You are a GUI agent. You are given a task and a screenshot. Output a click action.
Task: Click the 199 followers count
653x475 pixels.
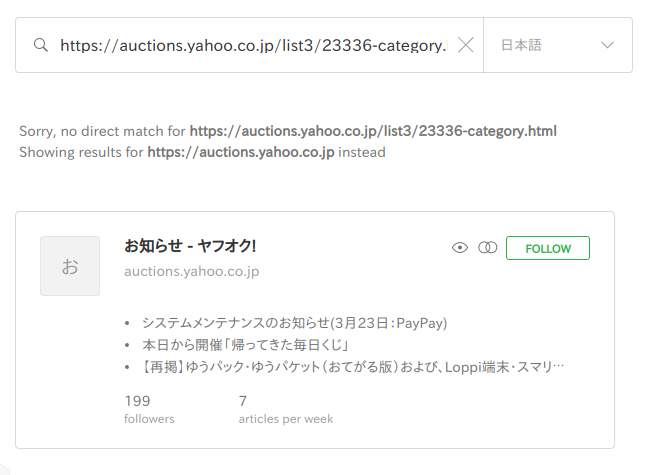point(137,401)
